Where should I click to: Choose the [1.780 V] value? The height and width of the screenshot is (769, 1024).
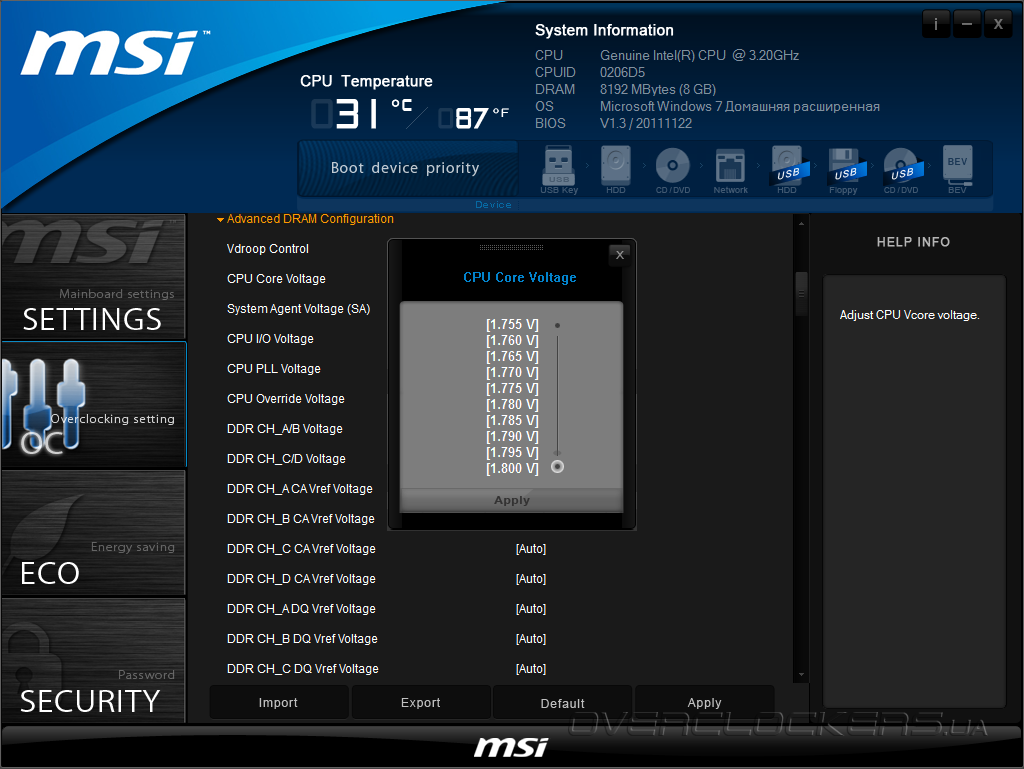coord(512,404)
